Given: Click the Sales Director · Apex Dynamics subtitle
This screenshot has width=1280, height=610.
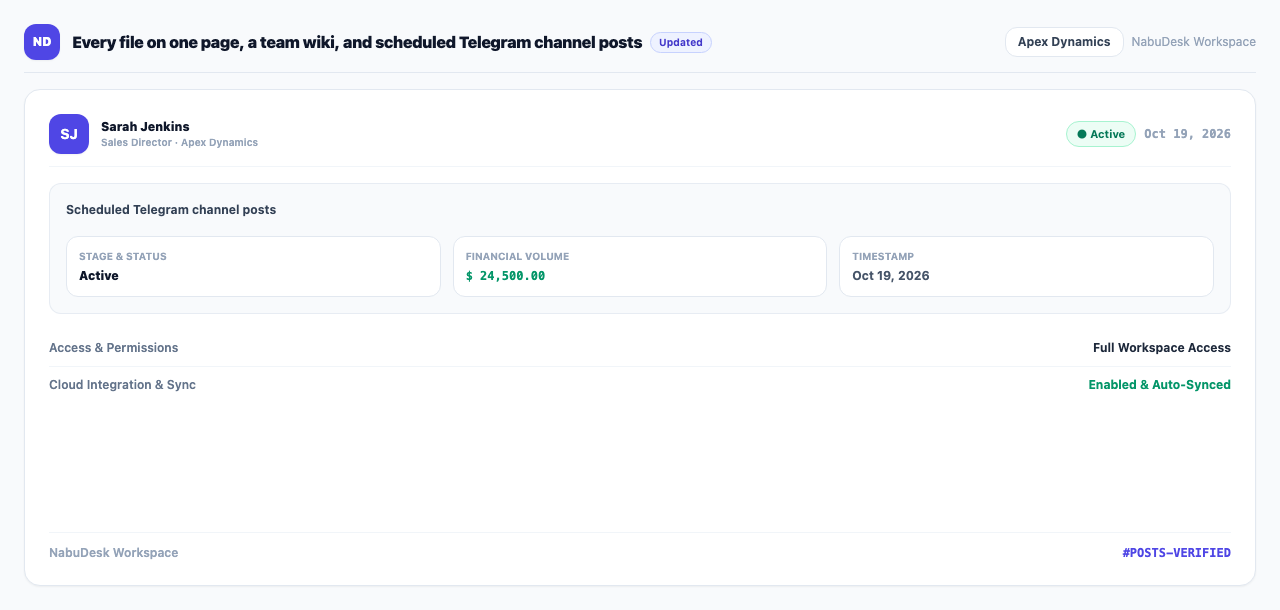Looking at the screenshot, I should pyautogui.click(x=179, y=143).
